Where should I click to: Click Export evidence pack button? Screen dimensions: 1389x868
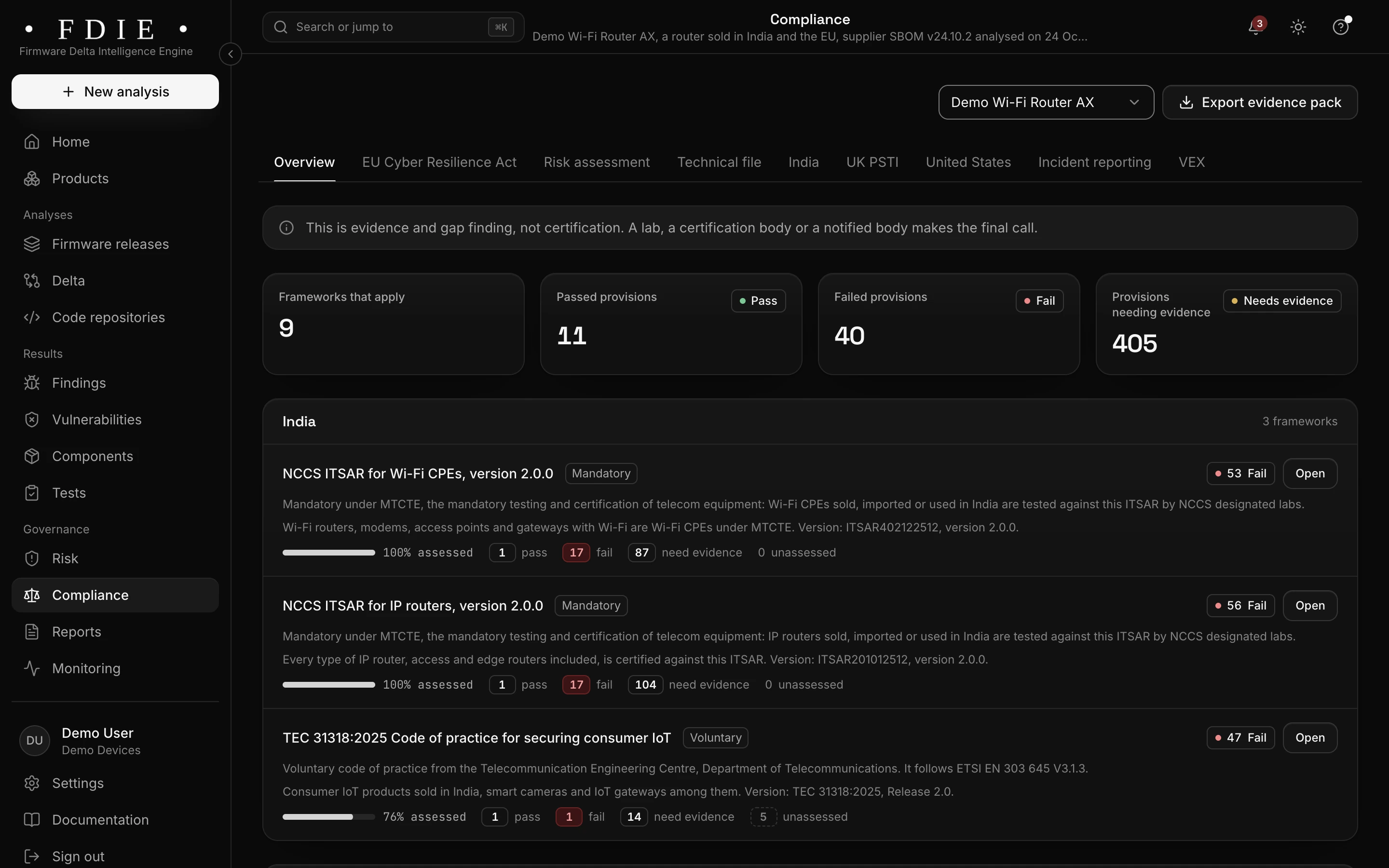pos(1260,102)
